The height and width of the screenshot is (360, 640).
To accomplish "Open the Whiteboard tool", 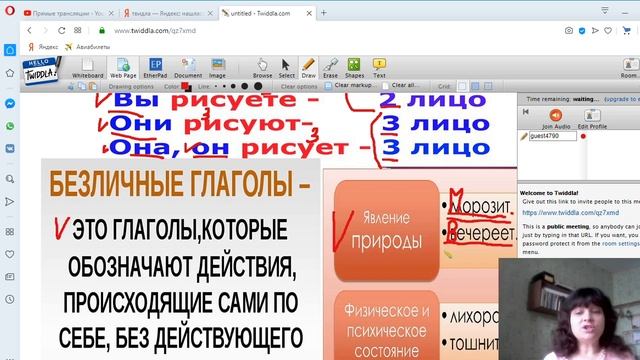I will [87, 68].
